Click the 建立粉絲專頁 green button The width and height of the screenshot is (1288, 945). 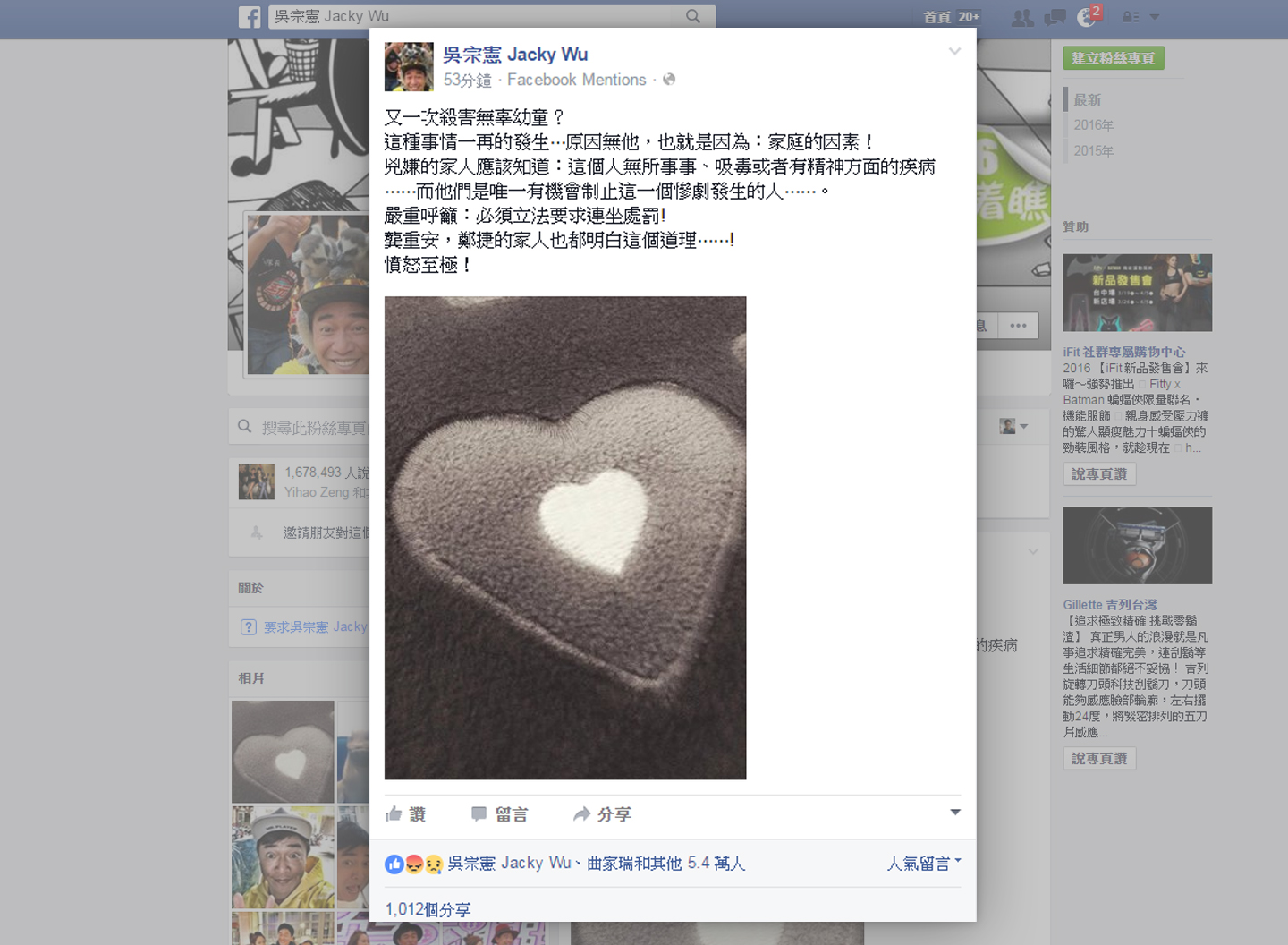(x=1114, y=58)
